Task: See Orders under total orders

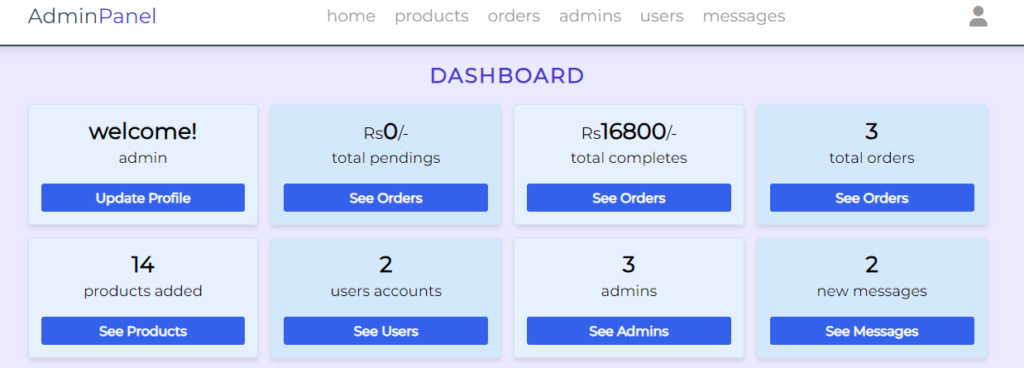Action: click(872, 198)
